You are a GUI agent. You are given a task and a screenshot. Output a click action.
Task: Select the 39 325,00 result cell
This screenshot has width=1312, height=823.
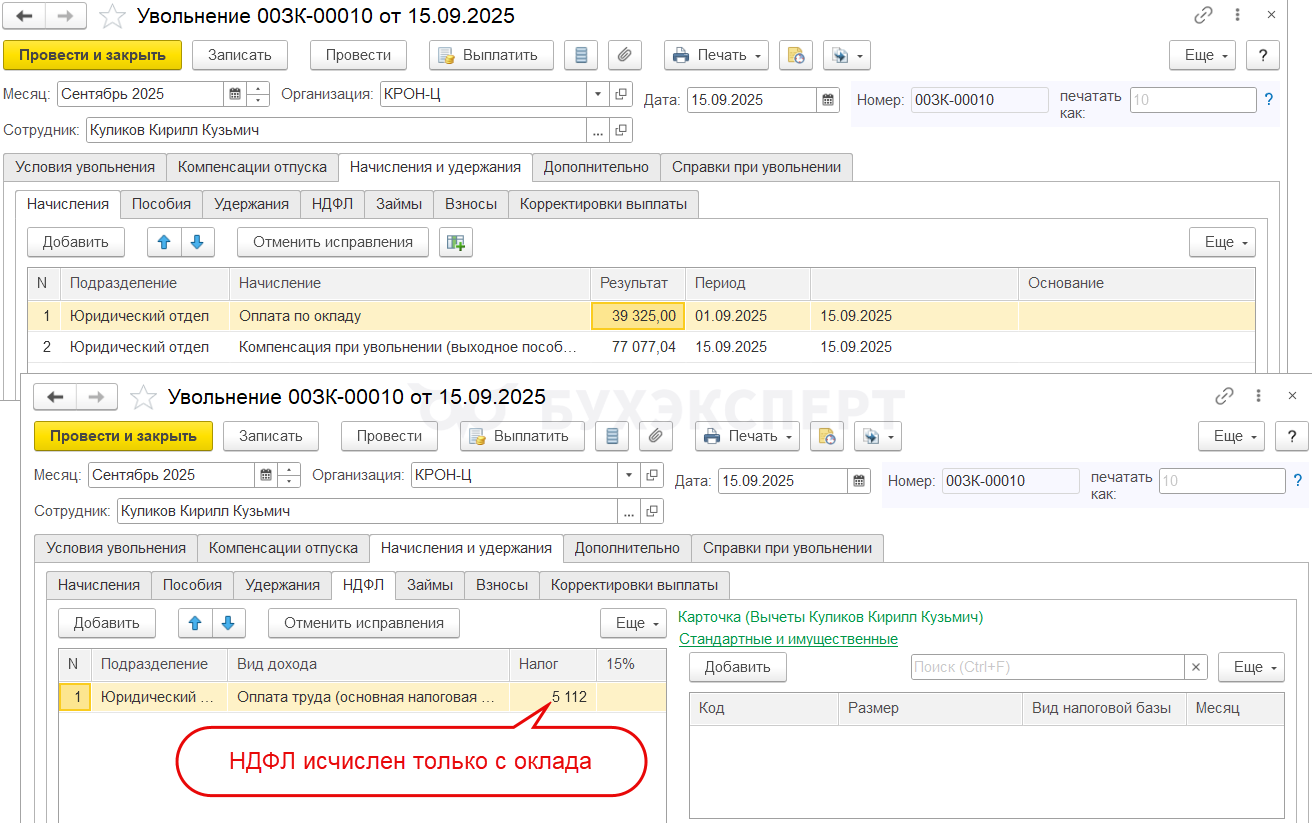[638, 316]
